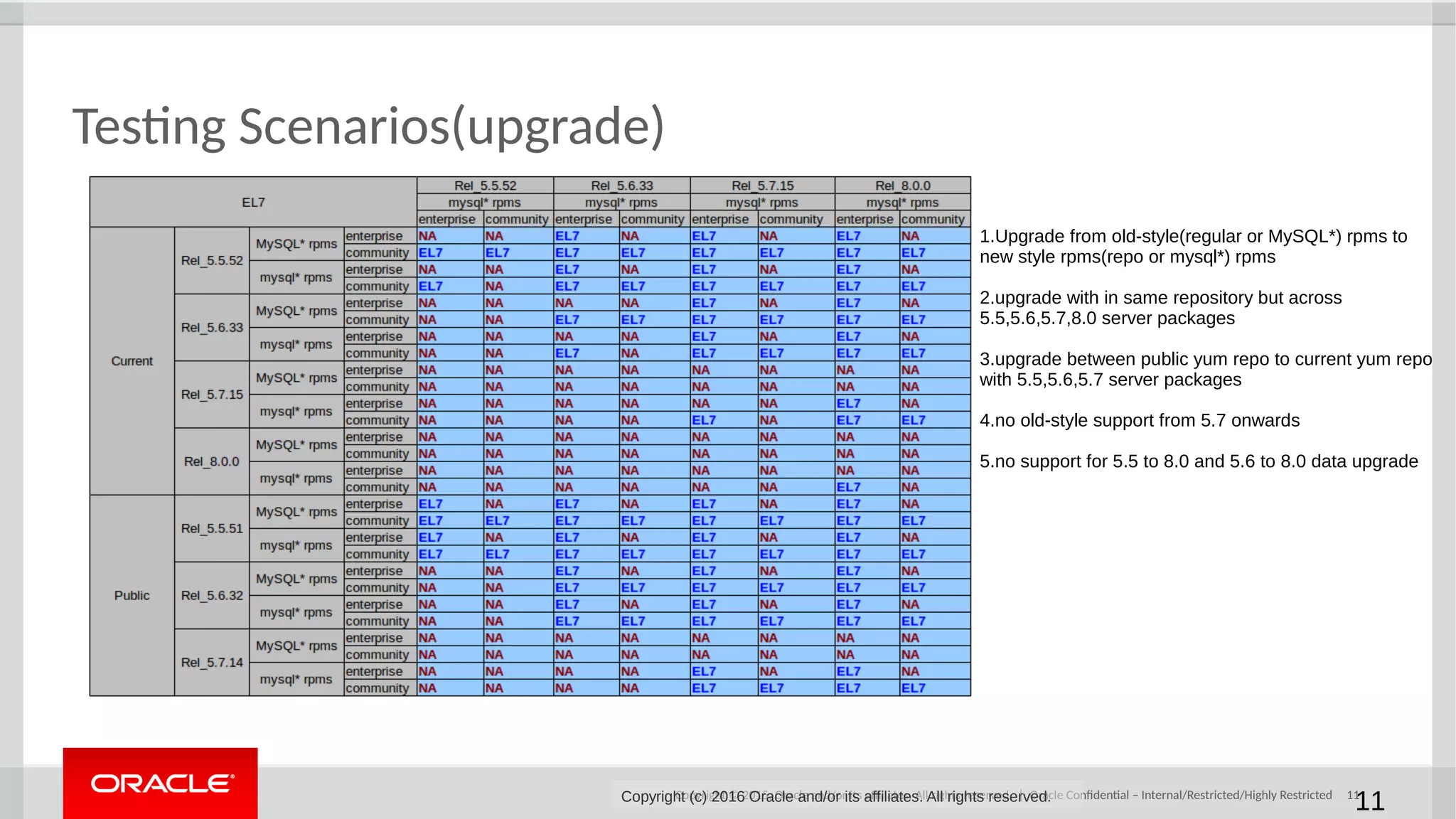Click the "Rel_5.6.33" row label under Current
1456x819 pixels.
click(212, 328)
